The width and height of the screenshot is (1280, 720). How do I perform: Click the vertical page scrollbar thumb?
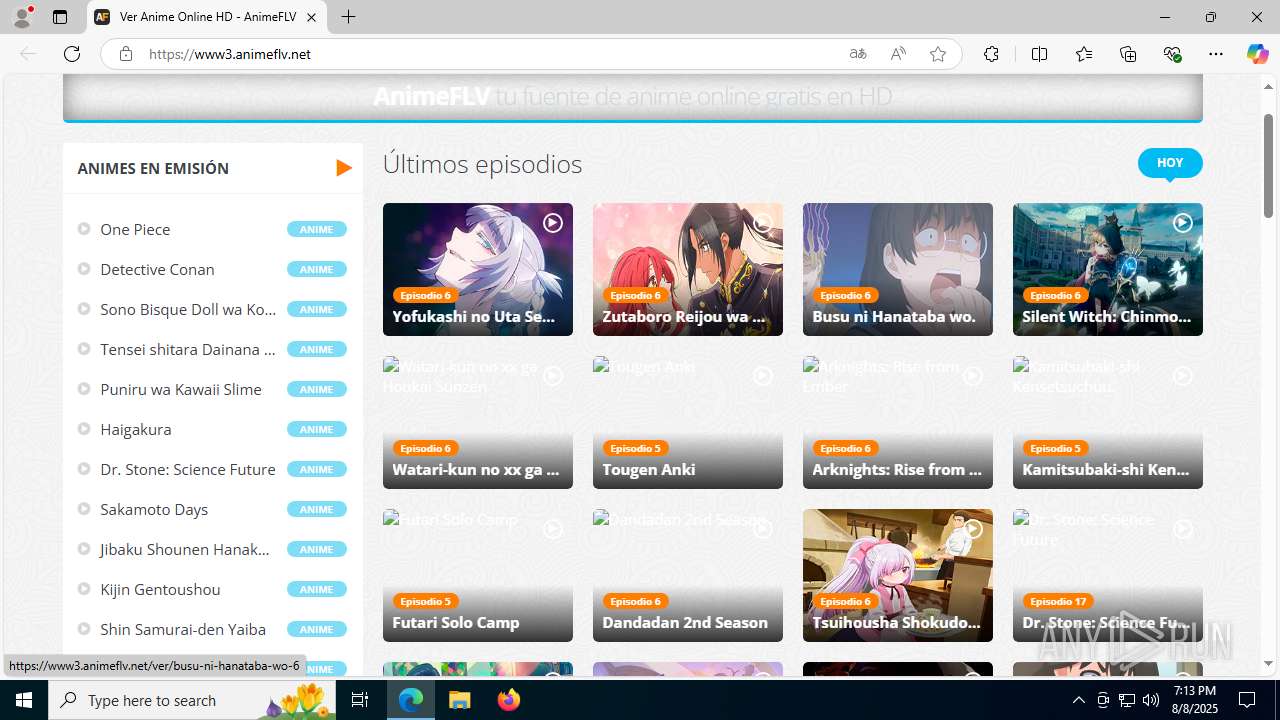coord(1269,165)
